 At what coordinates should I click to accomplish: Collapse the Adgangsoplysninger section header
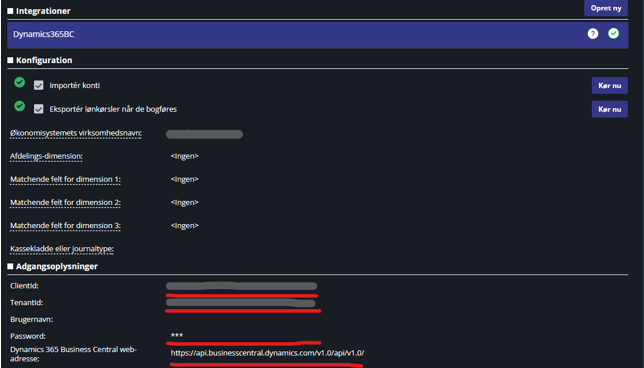[x=53, y=267]
